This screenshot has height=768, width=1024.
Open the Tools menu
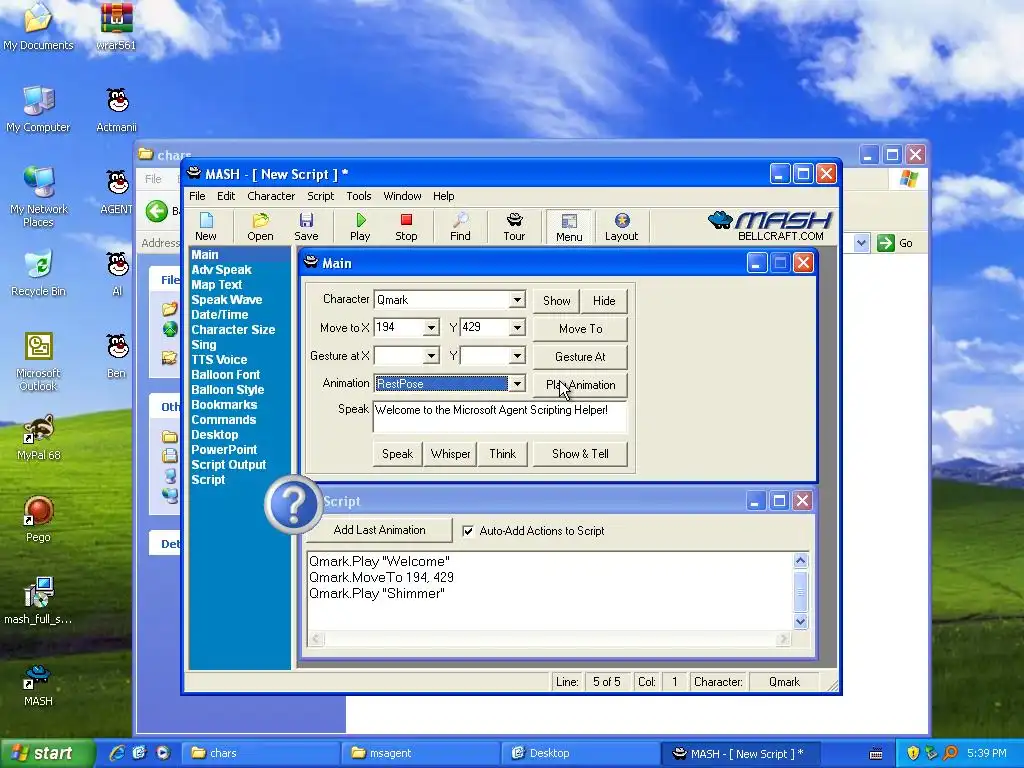click(x=359, y=196)
